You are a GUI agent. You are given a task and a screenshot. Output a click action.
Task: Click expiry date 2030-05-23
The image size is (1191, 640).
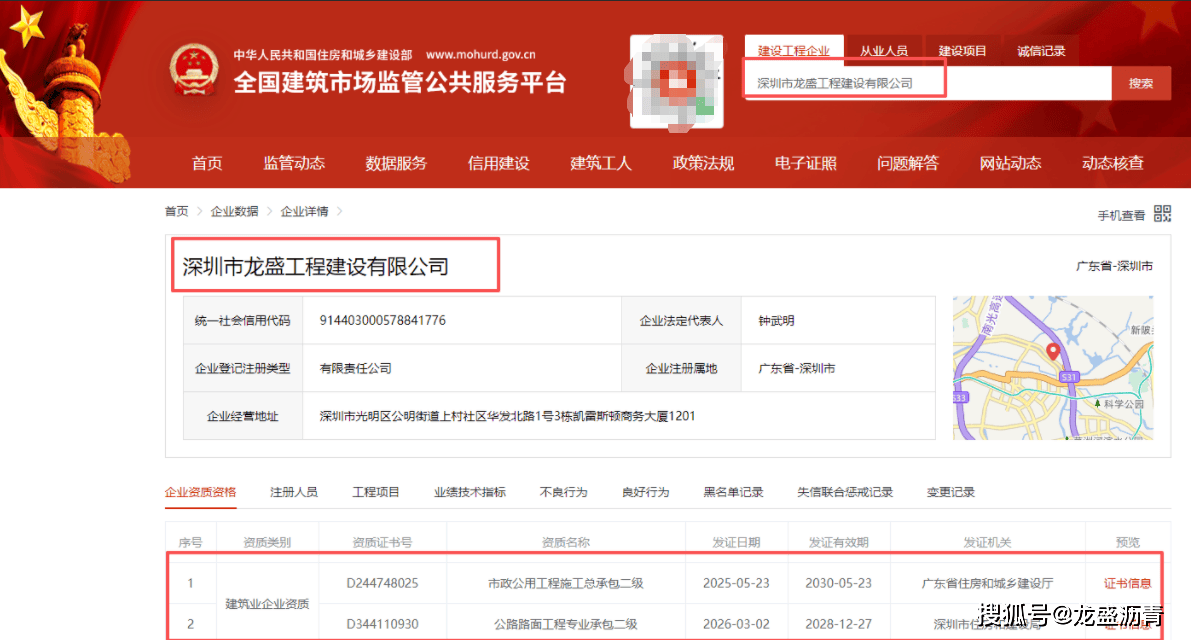[x=839, y=583]
